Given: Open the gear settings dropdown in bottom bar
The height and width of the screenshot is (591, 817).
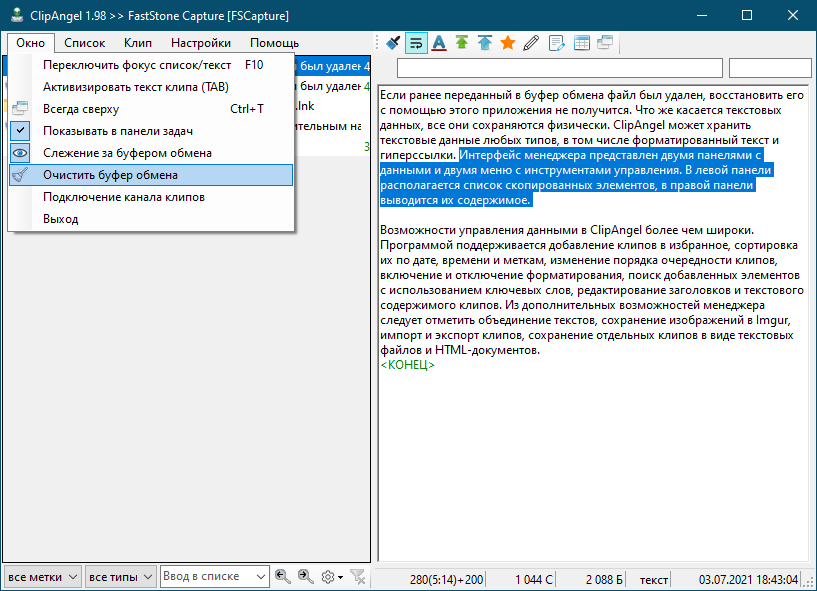Looking at the screenshot, I should 332,577.
